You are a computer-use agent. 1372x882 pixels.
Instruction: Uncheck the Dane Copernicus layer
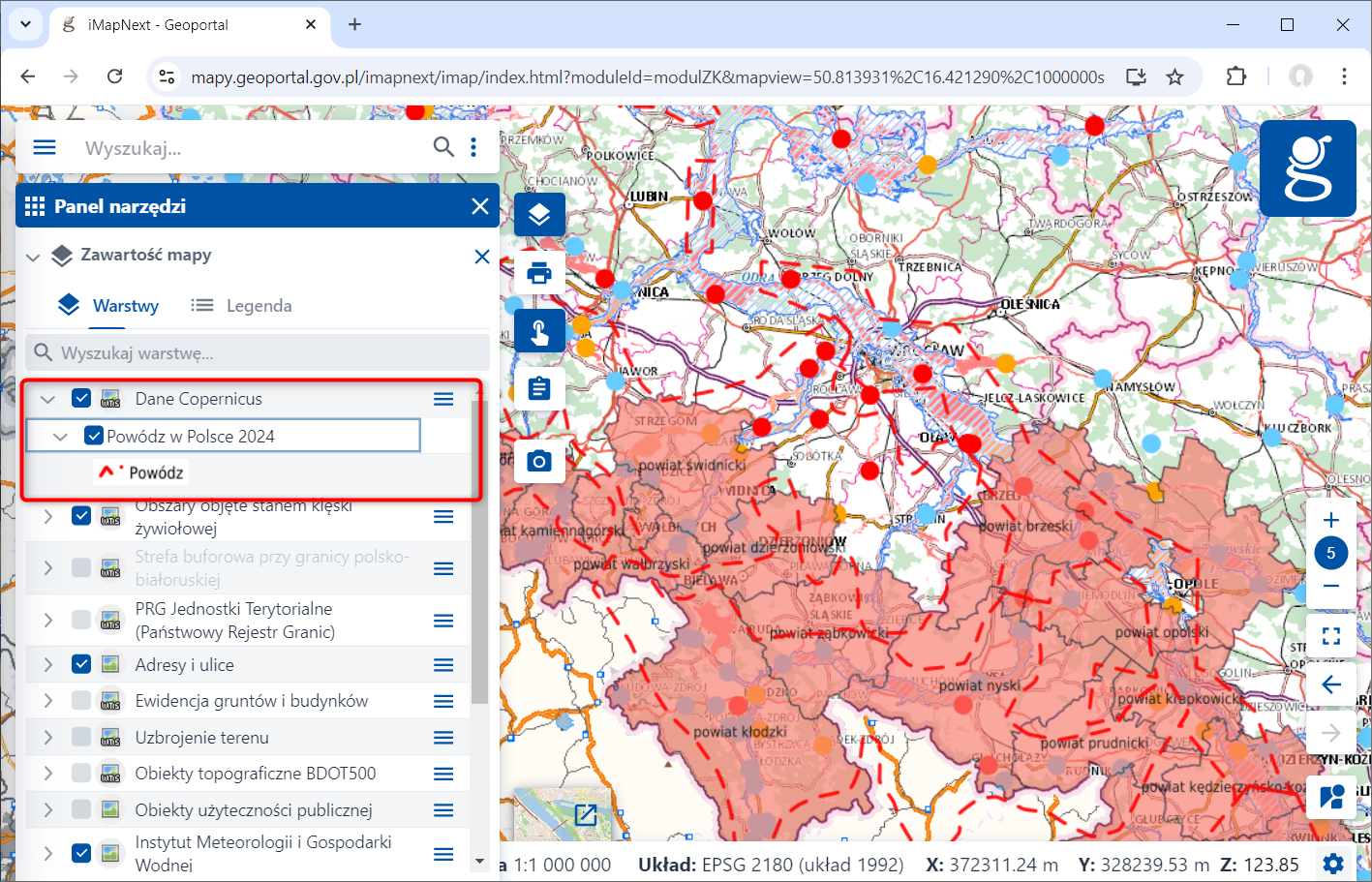tap(81, 398)
